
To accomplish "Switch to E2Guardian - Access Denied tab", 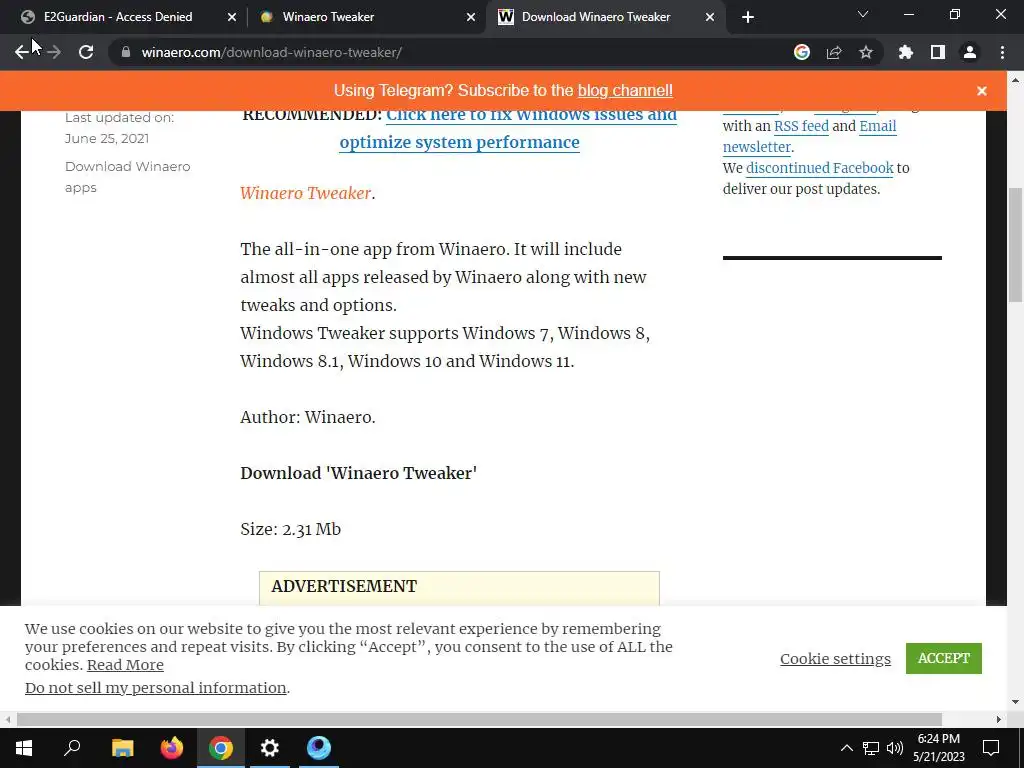I will [x=119, y=17].
